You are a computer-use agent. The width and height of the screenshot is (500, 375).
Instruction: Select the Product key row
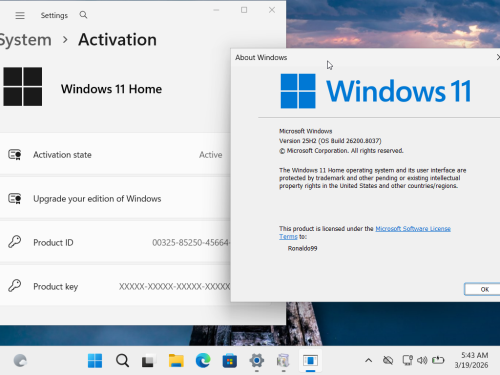115,287
